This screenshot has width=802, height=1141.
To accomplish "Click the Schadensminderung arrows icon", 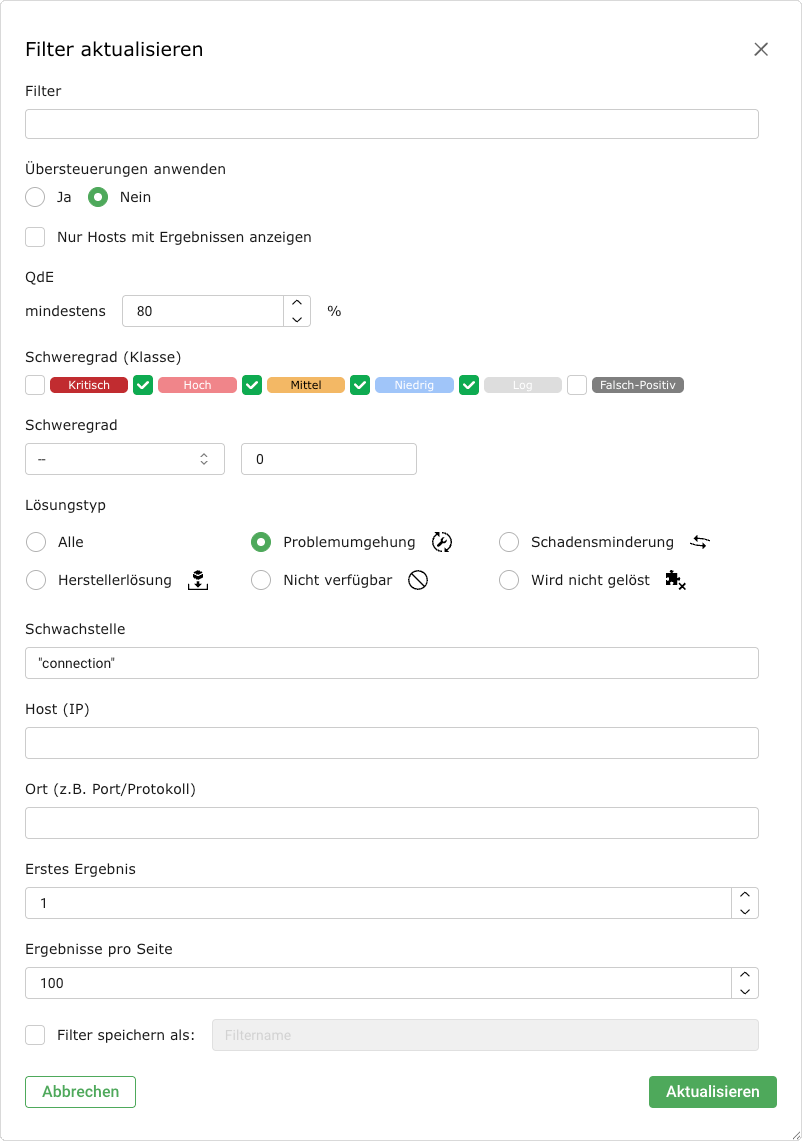I will pos(700,542).
